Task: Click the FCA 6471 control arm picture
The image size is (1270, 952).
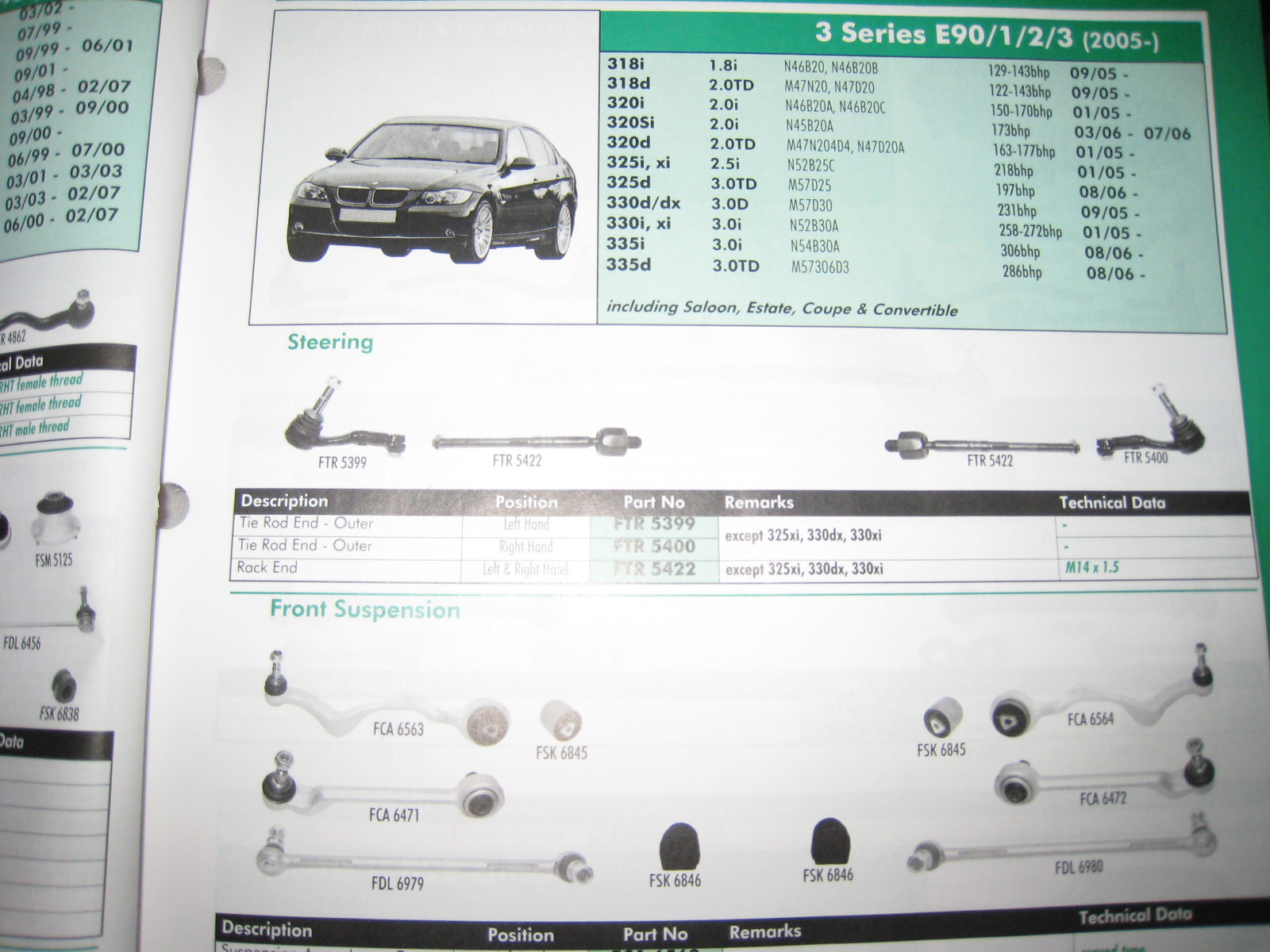Action: [x=383, y=785]
